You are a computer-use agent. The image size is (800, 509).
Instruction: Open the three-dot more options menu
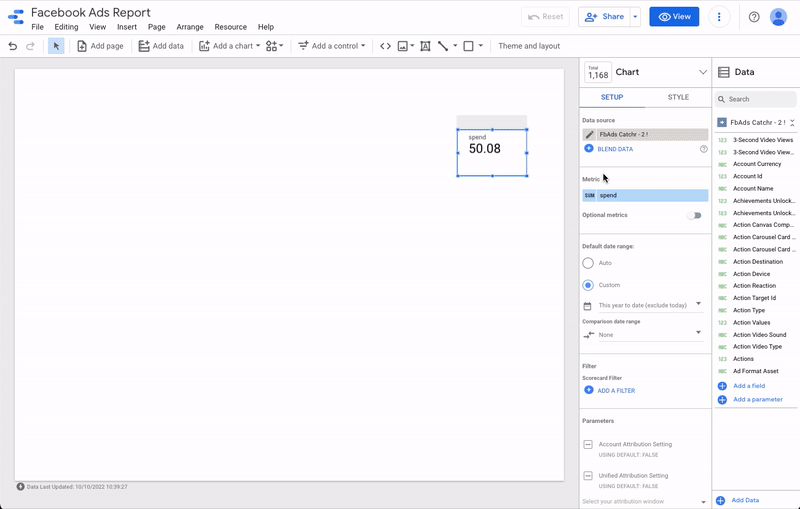click(718, 17)
